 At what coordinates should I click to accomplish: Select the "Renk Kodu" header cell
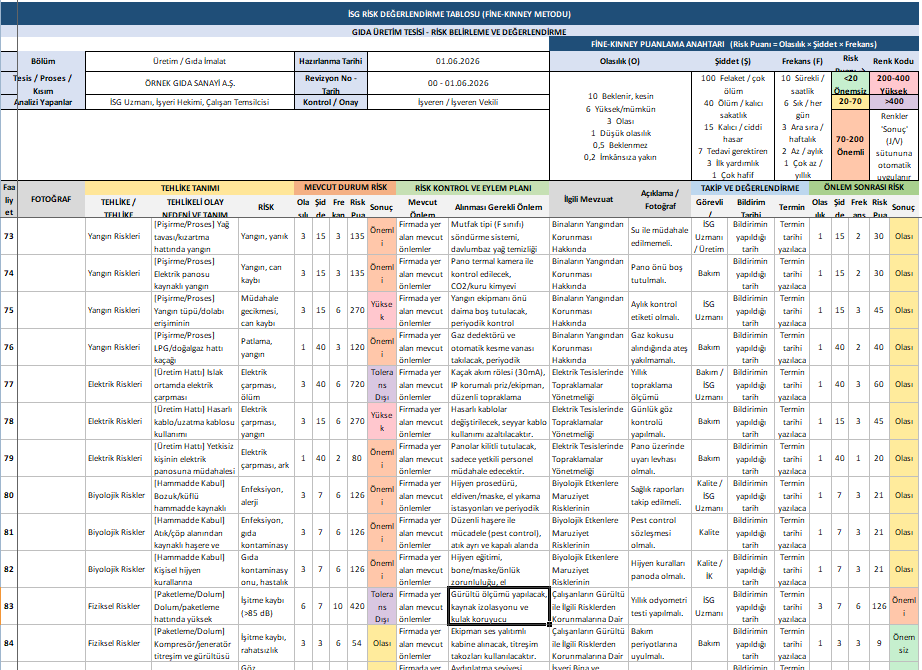point(893,61)
